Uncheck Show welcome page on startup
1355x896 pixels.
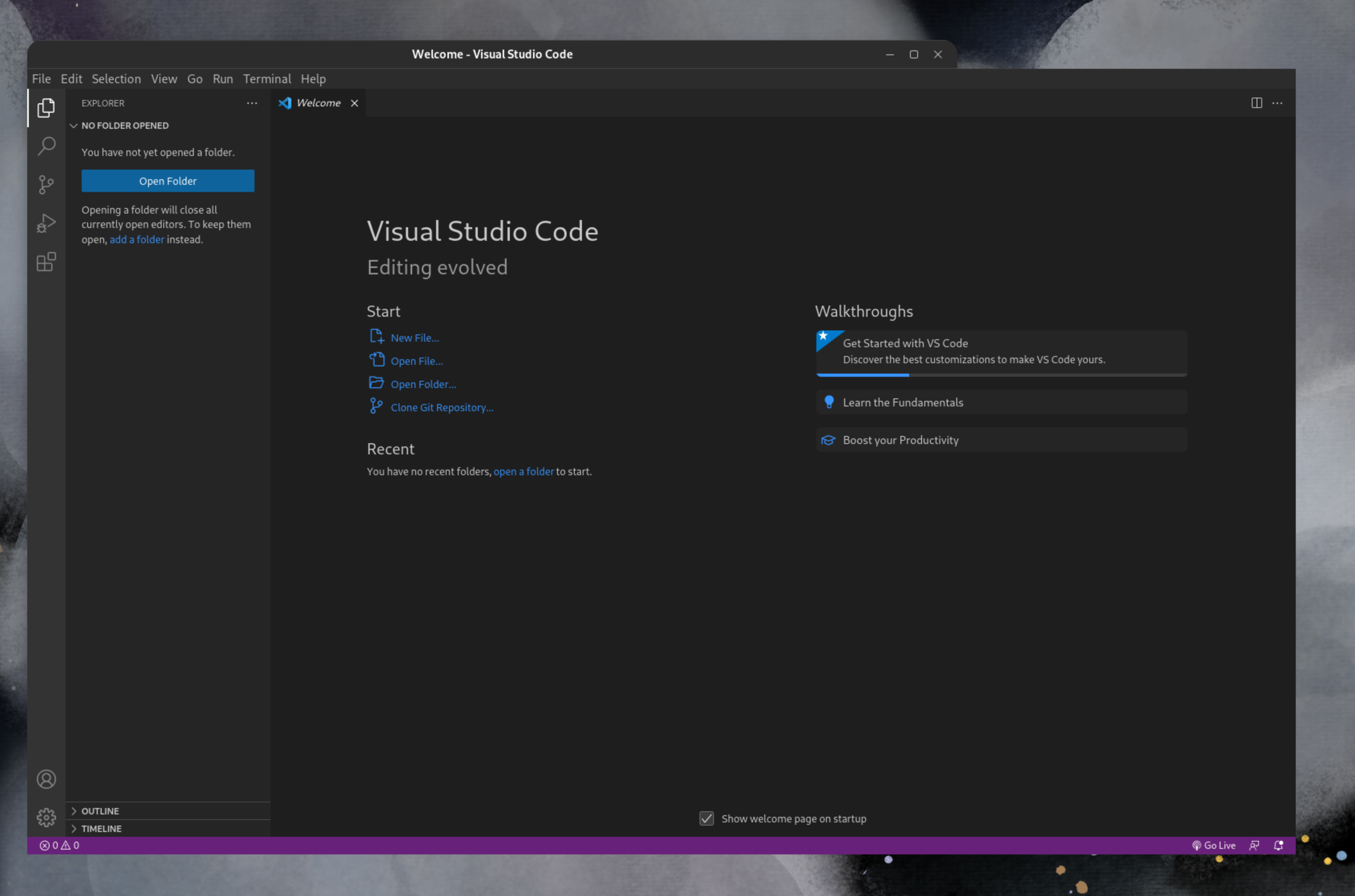point(707,818)
